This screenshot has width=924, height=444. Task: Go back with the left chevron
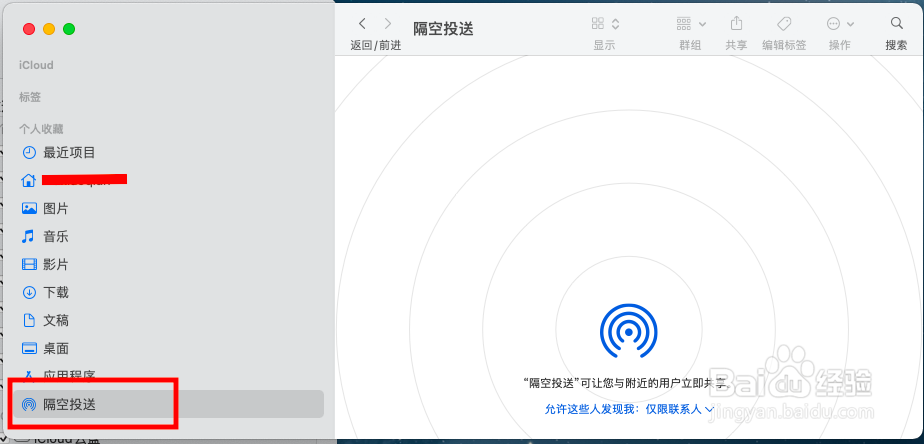[362, 24]
